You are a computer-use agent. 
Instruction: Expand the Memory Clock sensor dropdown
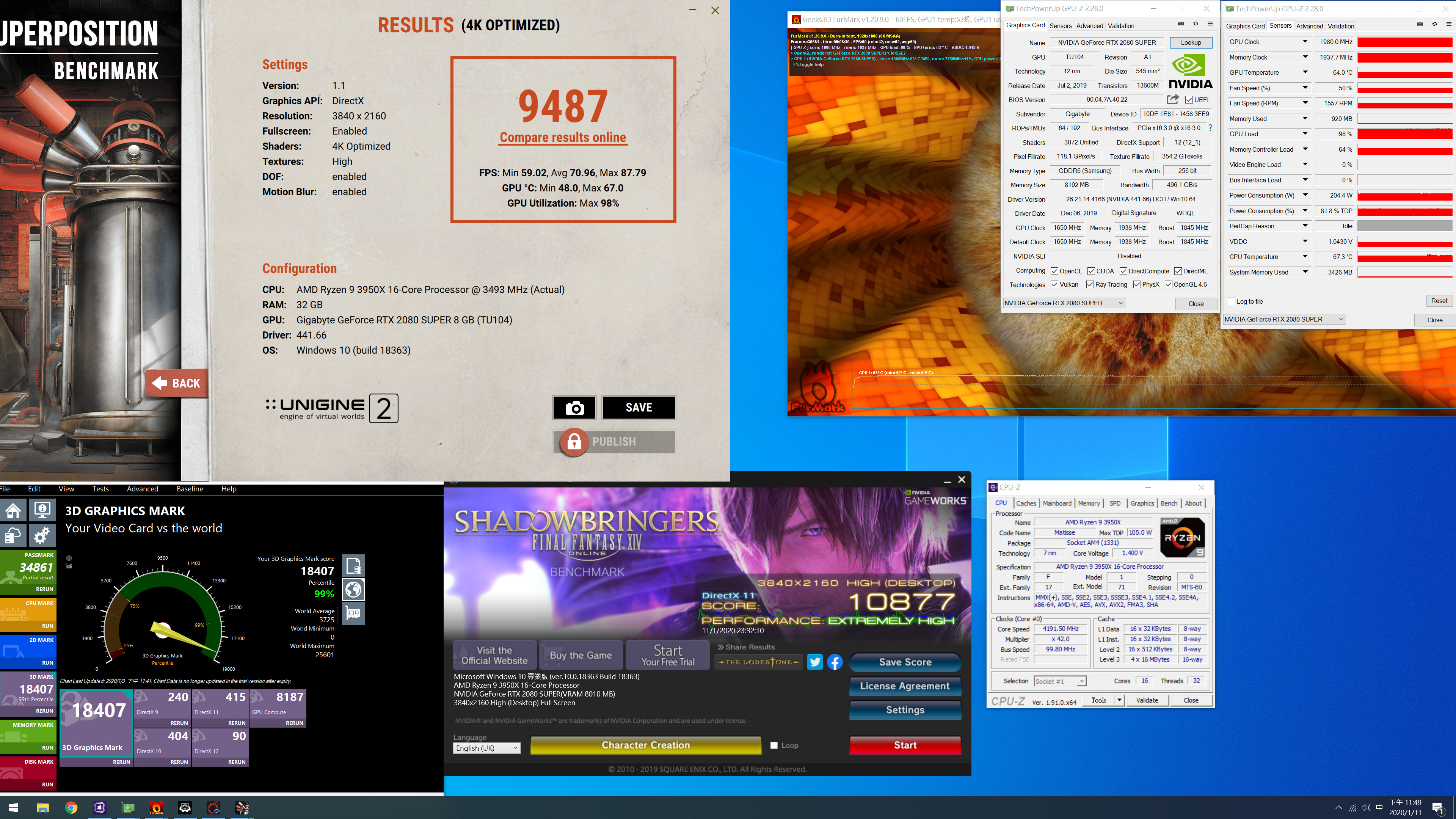pos(1304,57)
